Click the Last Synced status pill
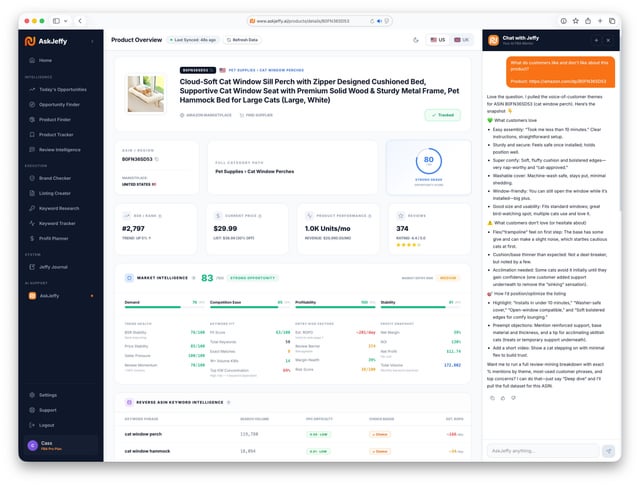The height and width of the screenshot is (486, 640). click(x=193, y=40)
